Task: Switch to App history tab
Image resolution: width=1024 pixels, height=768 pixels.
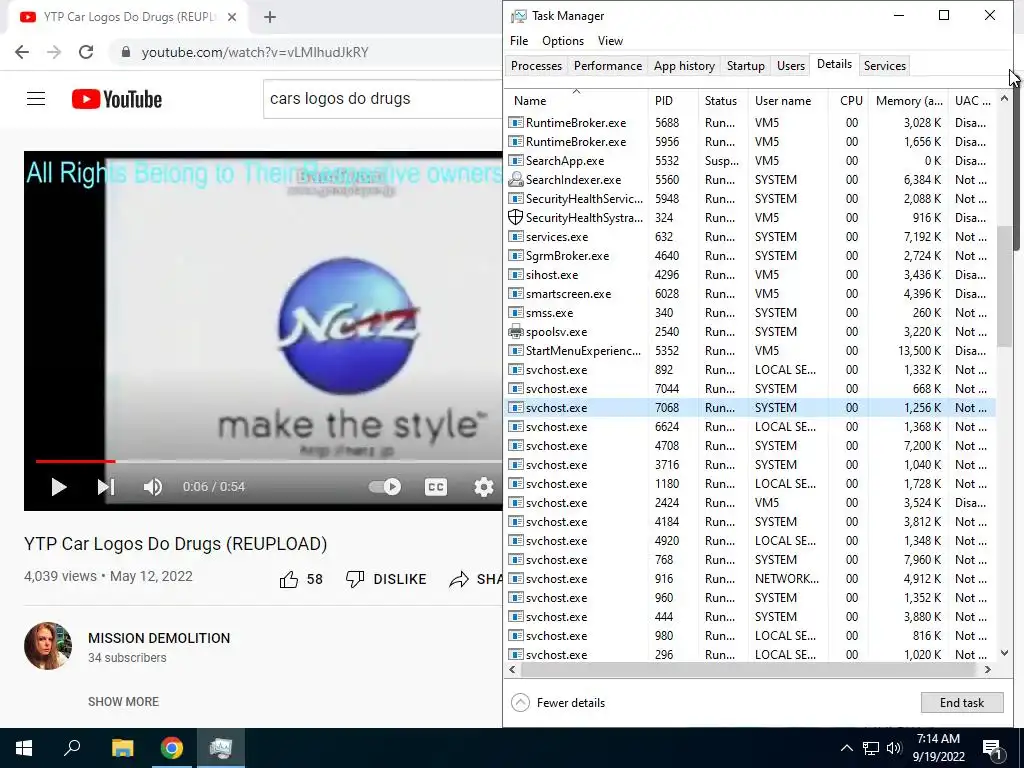Action: (684, 66)
